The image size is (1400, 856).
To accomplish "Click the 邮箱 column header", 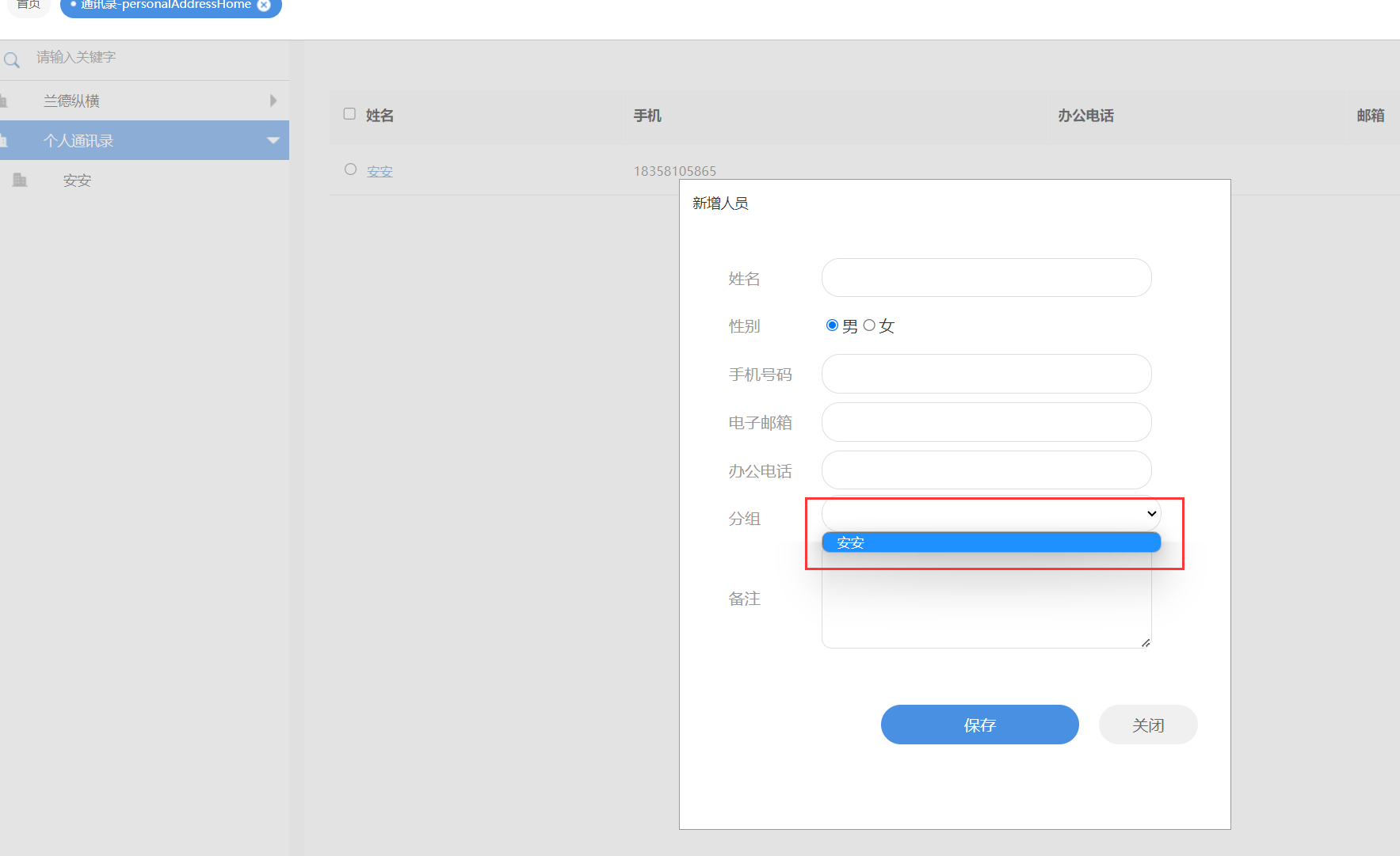I will pos(1371,116).
